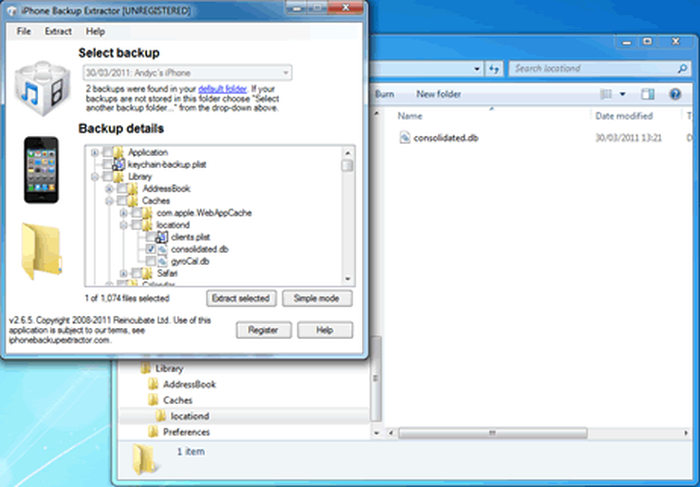Check the Caches checkbox in backup tree
700x487 pixels.
point(122,201)
